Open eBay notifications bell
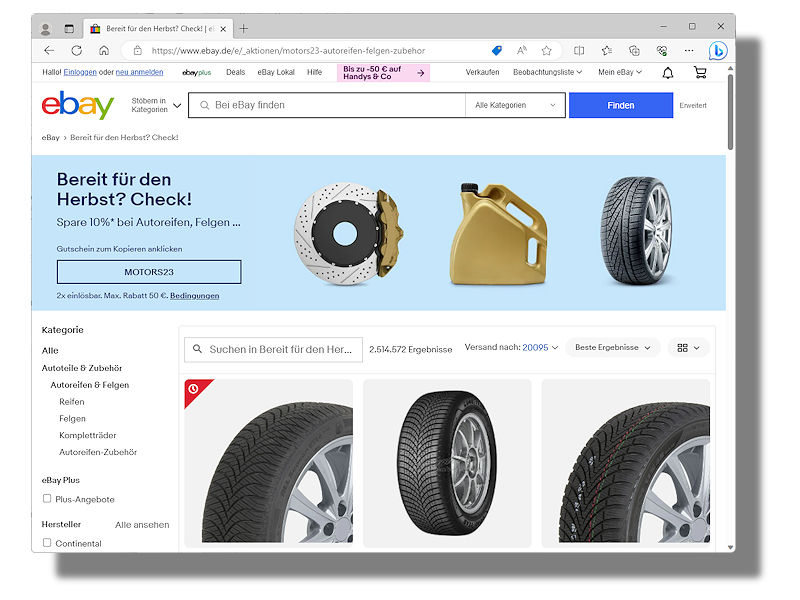 point(668,73)
